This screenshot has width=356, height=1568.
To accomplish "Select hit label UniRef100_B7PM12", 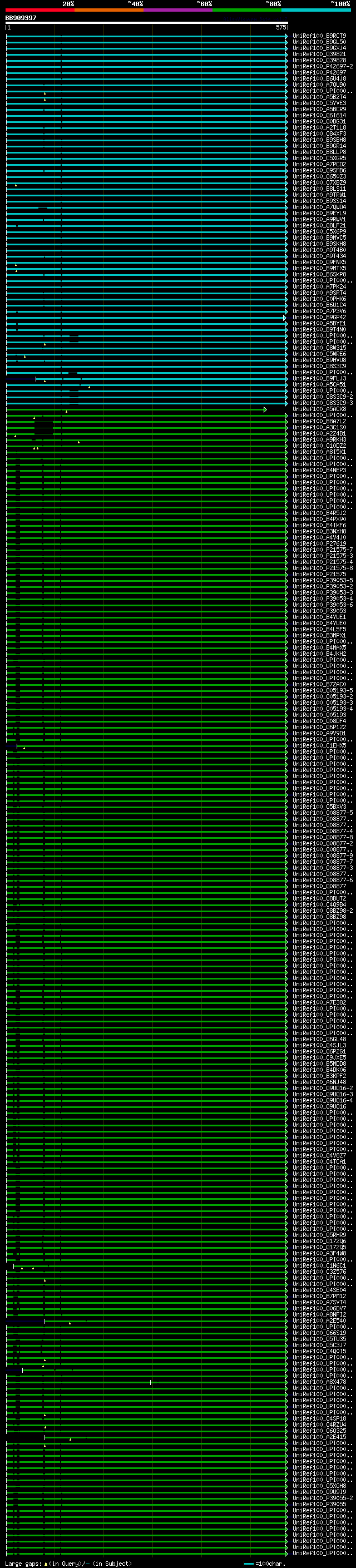I will (x=319, y=1296).
